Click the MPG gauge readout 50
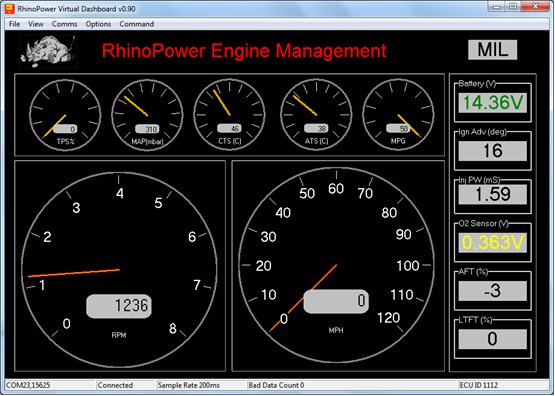Image resolution: width=555 pixels, height=396 pixels. tap(398, 128)
